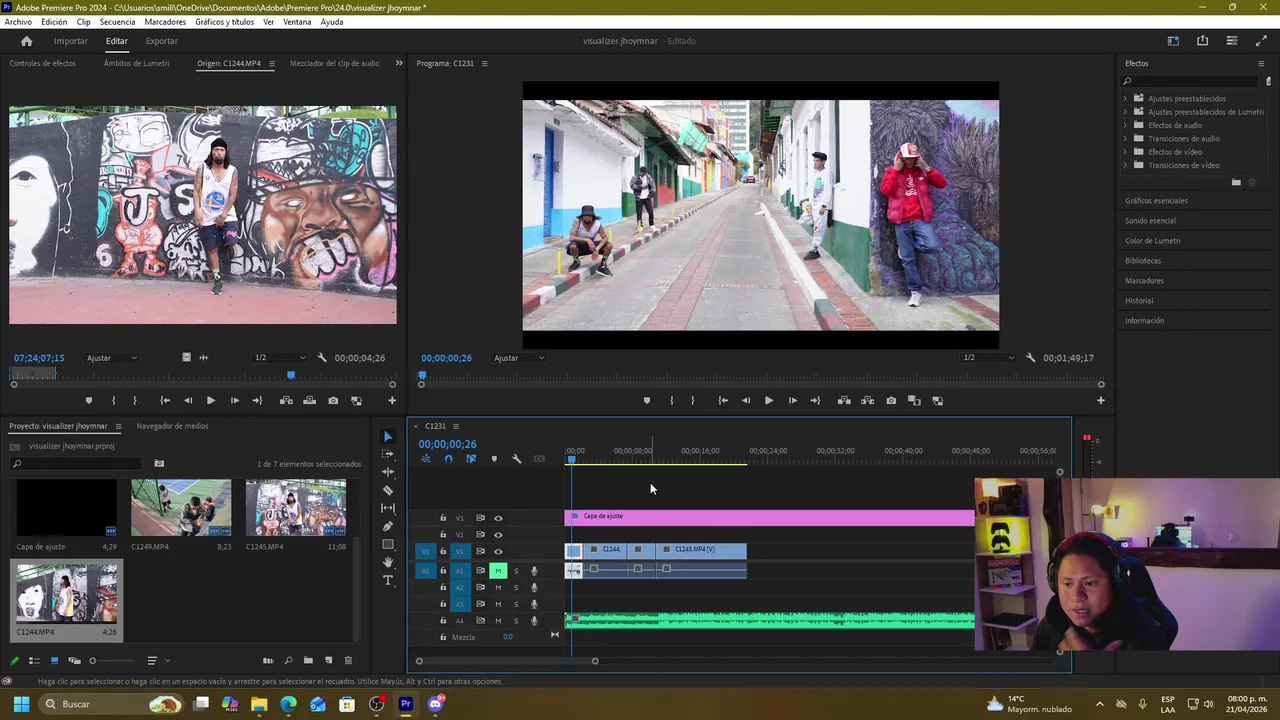Select the Type (T) tool
Image resolution: width=1280 pixels, height=720 pixels.
[388, 580]
